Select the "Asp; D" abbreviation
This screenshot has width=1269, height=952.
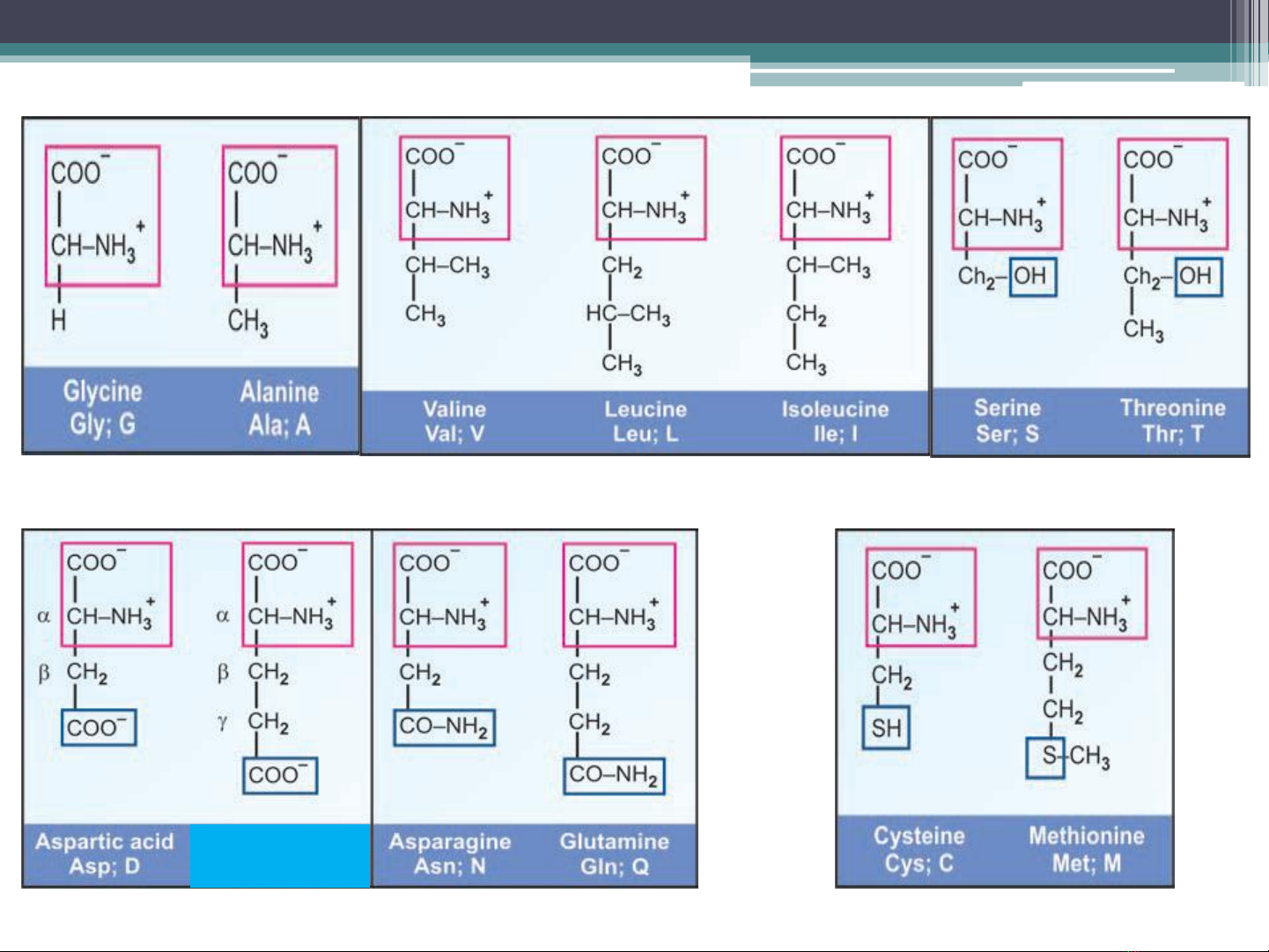105,866
